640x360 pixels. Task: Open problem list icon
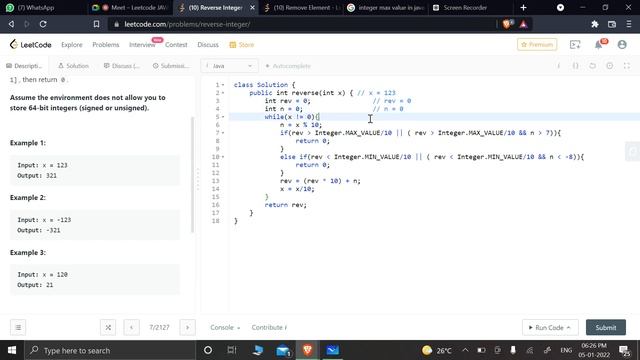[18, 327]
